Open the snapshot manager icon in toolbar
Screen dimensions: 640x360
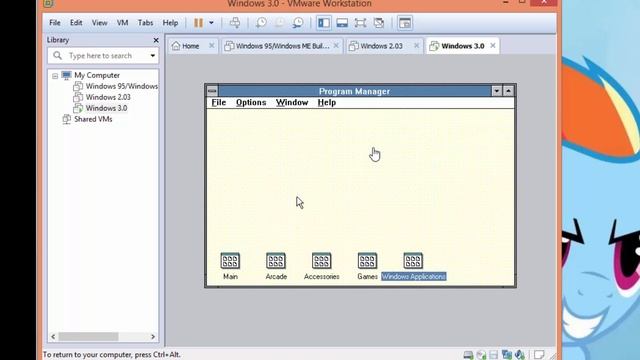pyautogui.click(x=298, y=23)
